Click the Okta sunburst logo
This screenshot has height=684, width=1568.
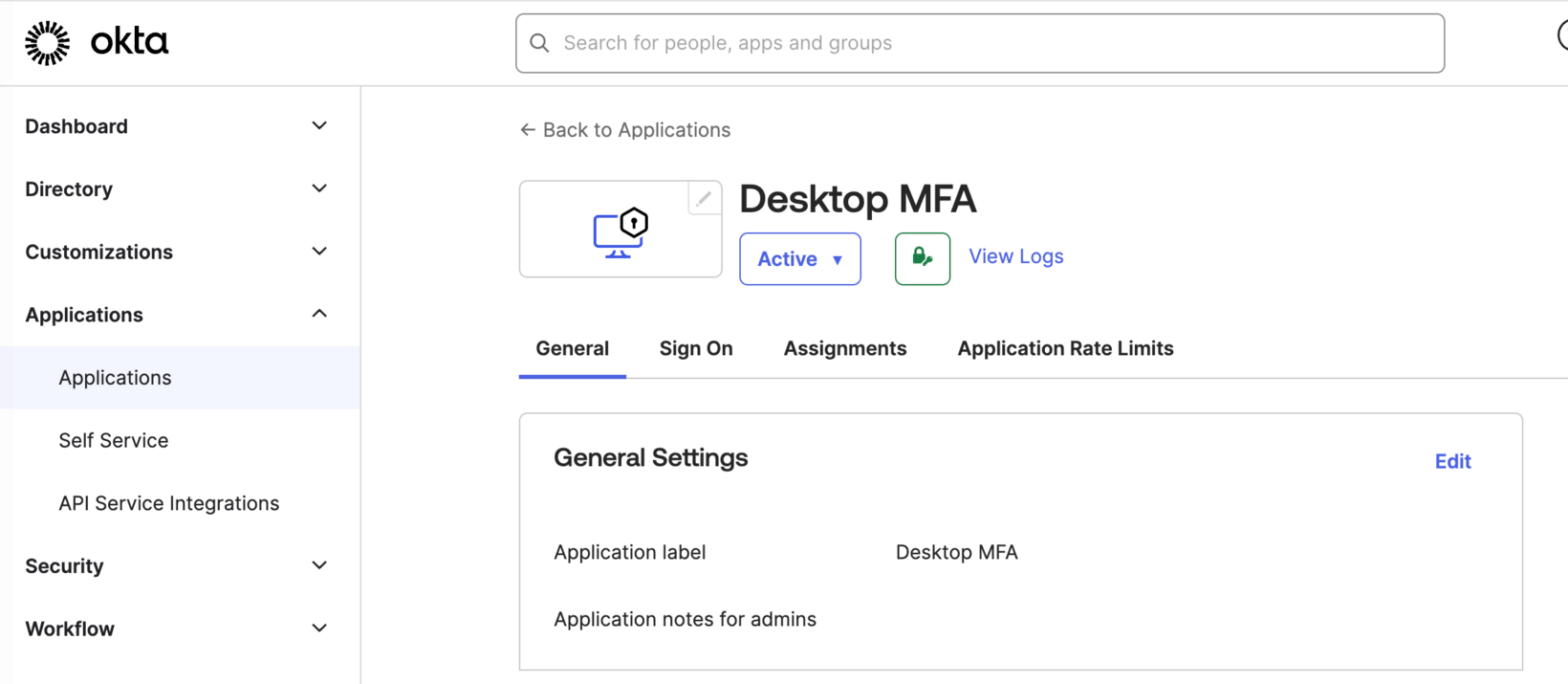pos(47,43)
